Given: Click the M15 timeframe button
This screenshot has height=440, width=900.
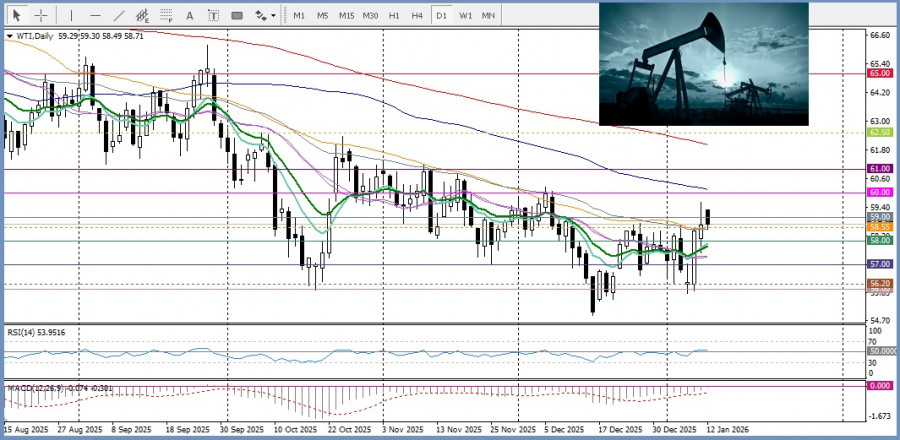Looking at the screenshot, I should (x=346, y=15).
